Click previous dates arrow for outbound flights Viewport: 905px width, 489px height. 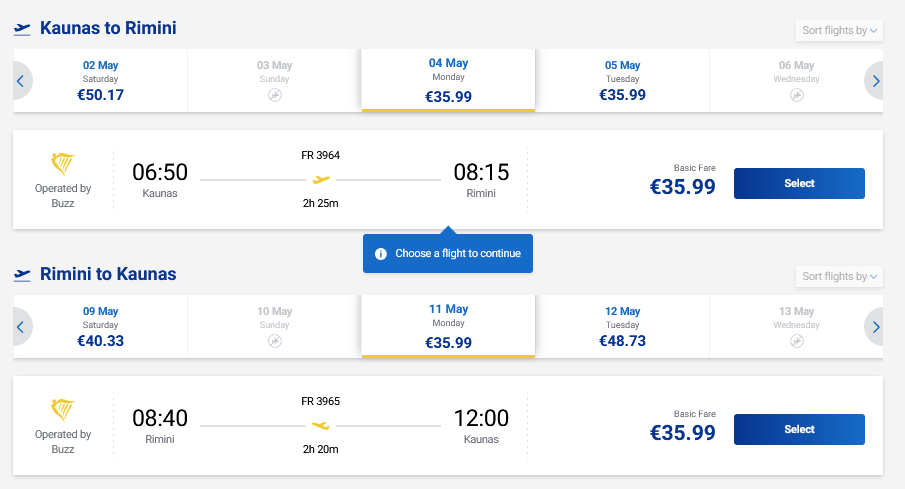point(20,81)
